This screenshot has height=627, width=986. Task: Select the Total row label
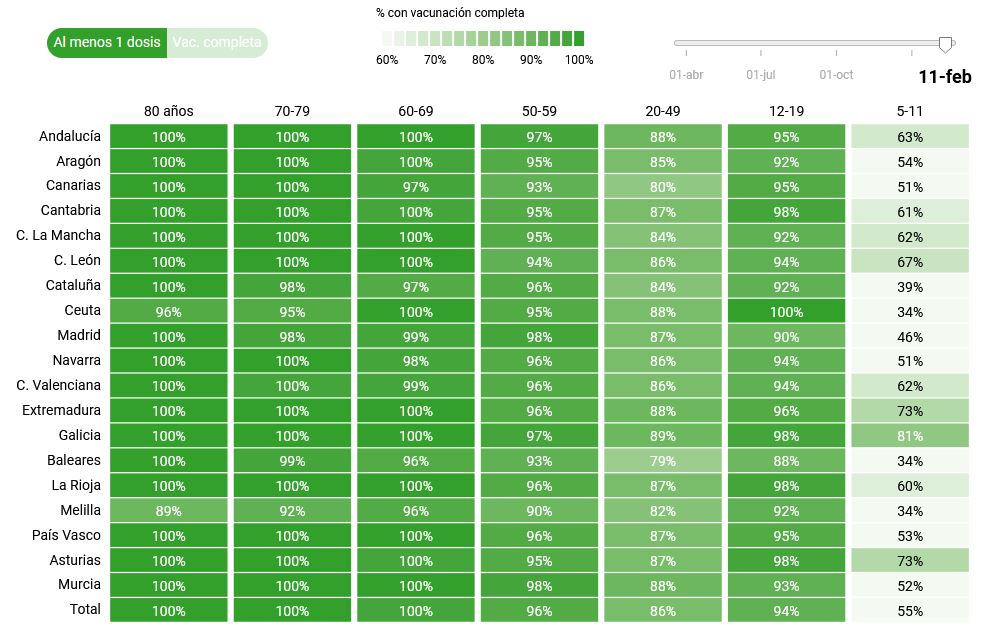(x=84, y=609)
